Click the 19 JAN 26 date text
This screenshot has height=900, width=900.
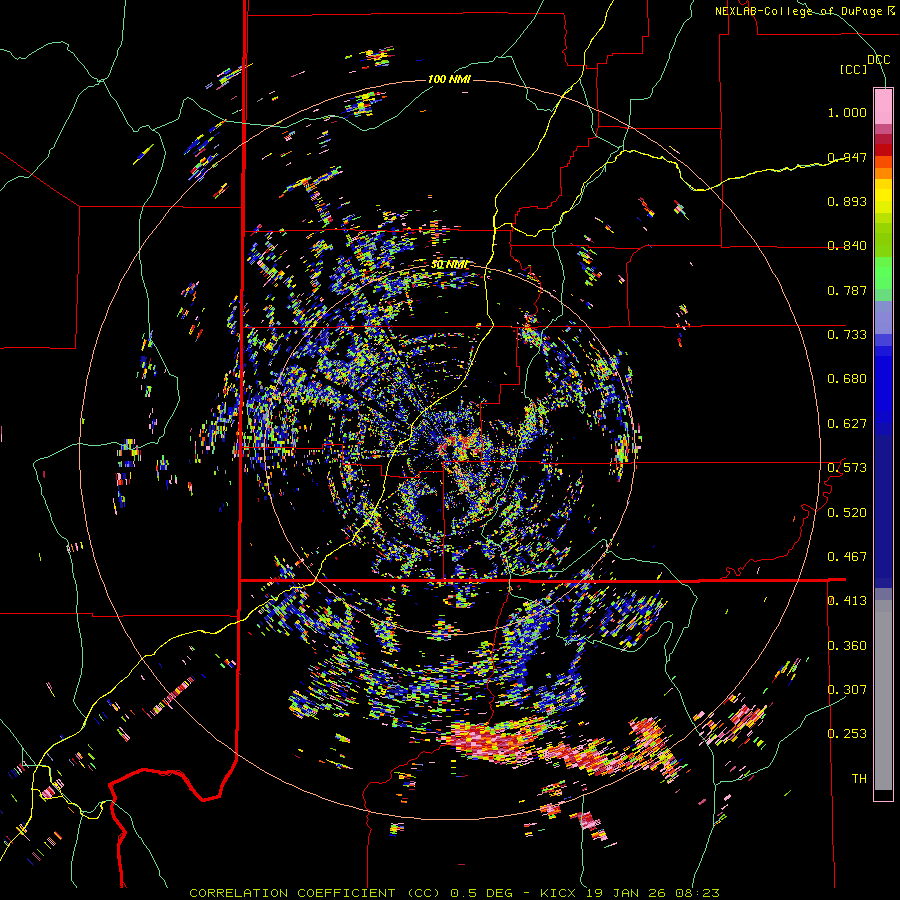point(626,893)
